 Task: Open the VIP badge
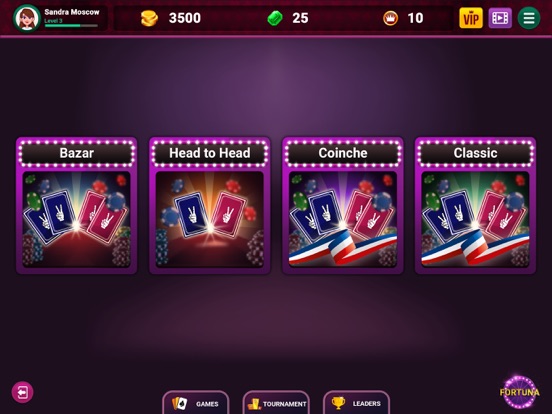[471, 18]
